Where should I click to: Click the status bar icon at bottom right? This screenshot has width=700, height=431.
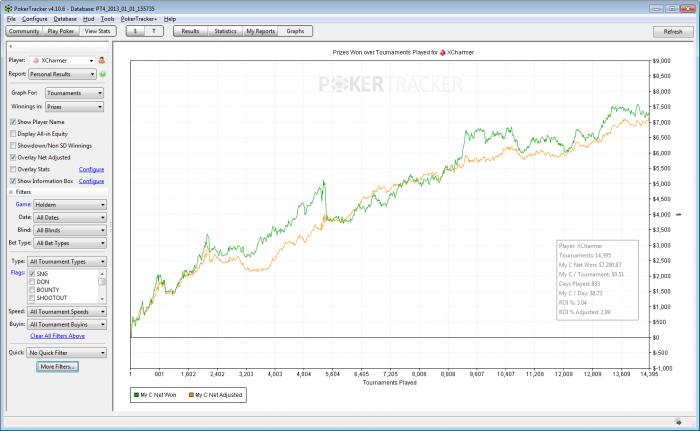click(x=678, y=421)
